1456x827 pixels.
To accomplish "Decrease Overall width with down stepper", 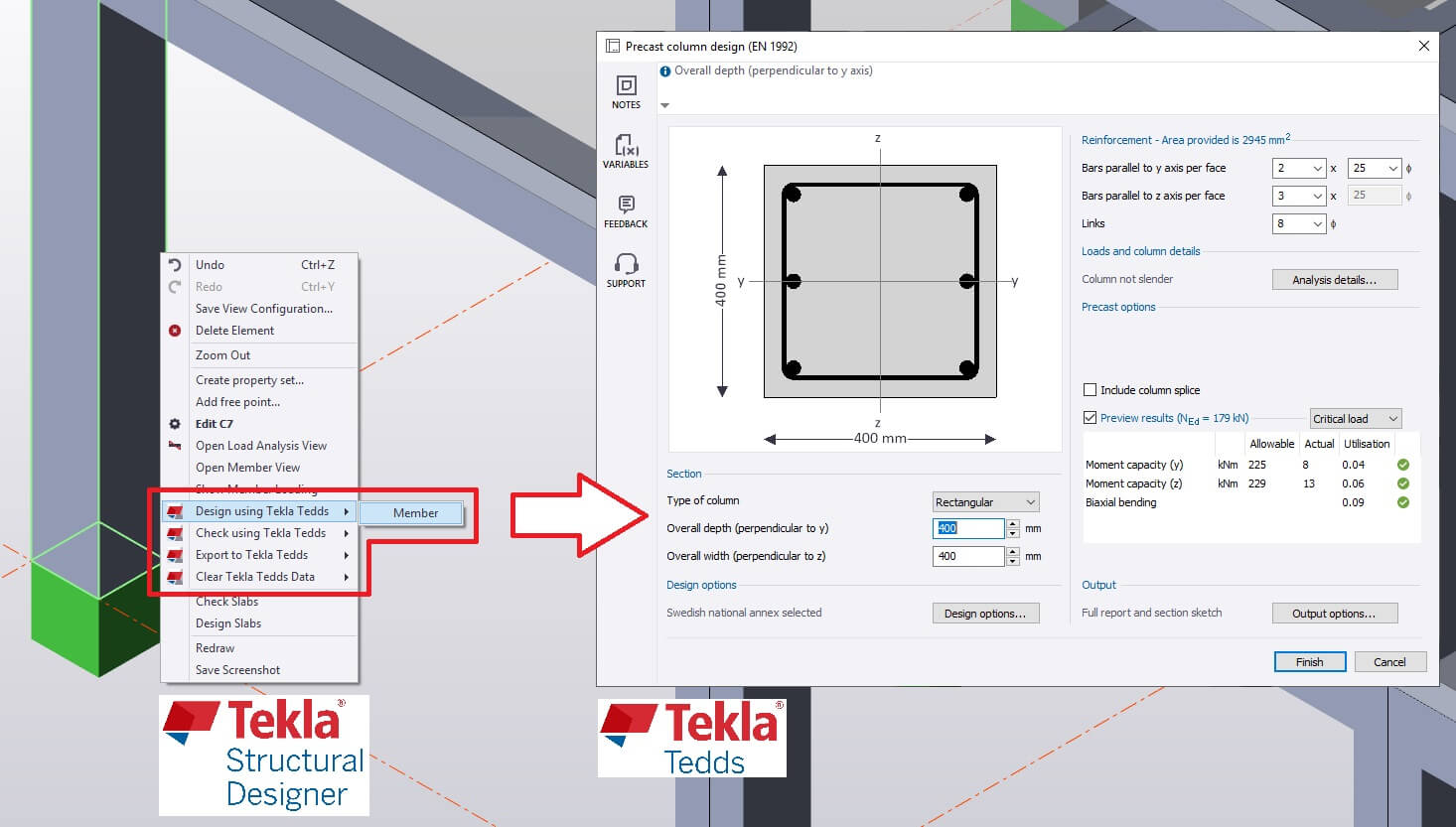I will pyautogui.click(x=1013, y=561).
